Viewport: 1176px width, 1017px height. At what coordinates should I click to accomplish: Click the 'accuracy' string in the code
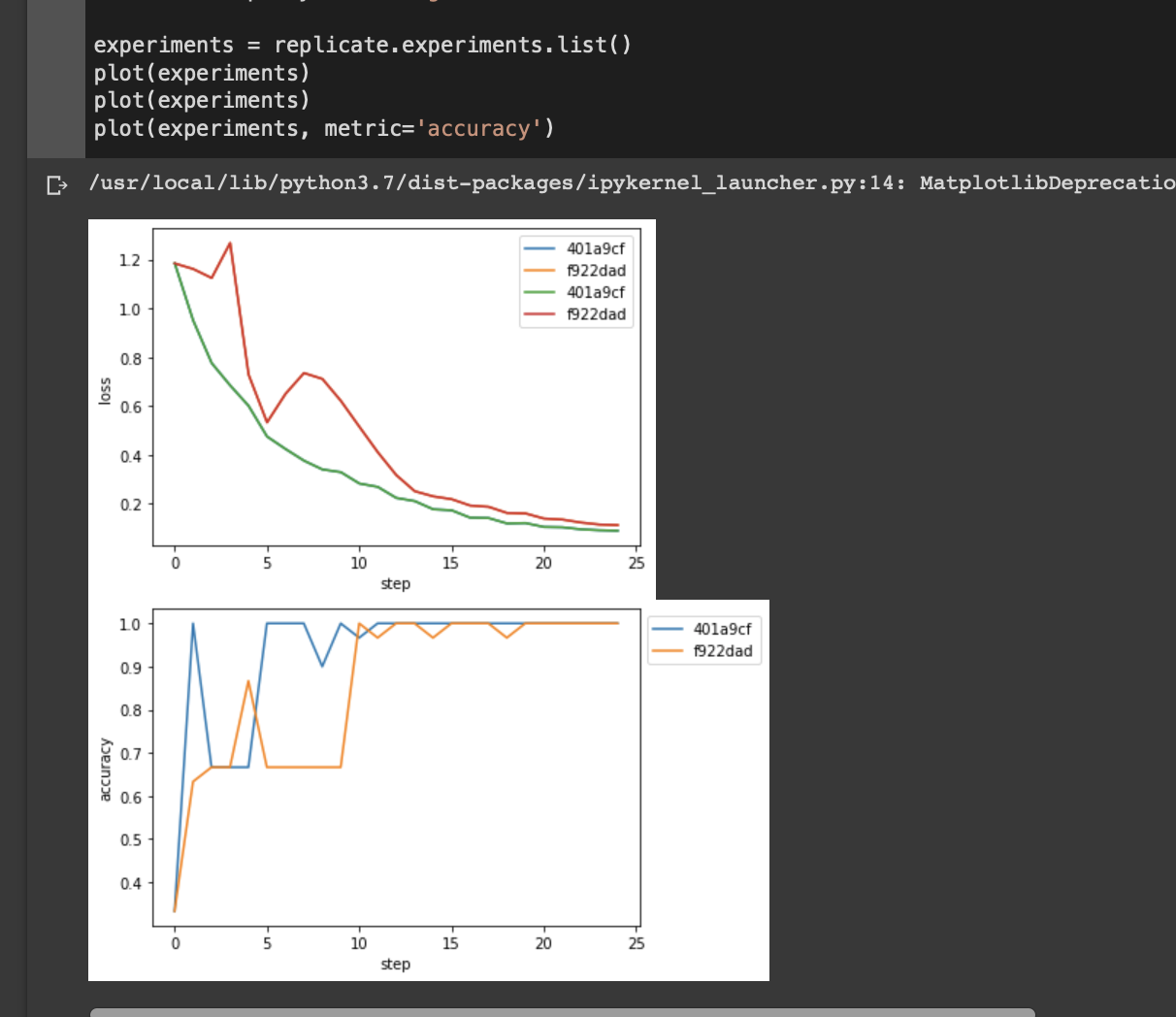478,128
